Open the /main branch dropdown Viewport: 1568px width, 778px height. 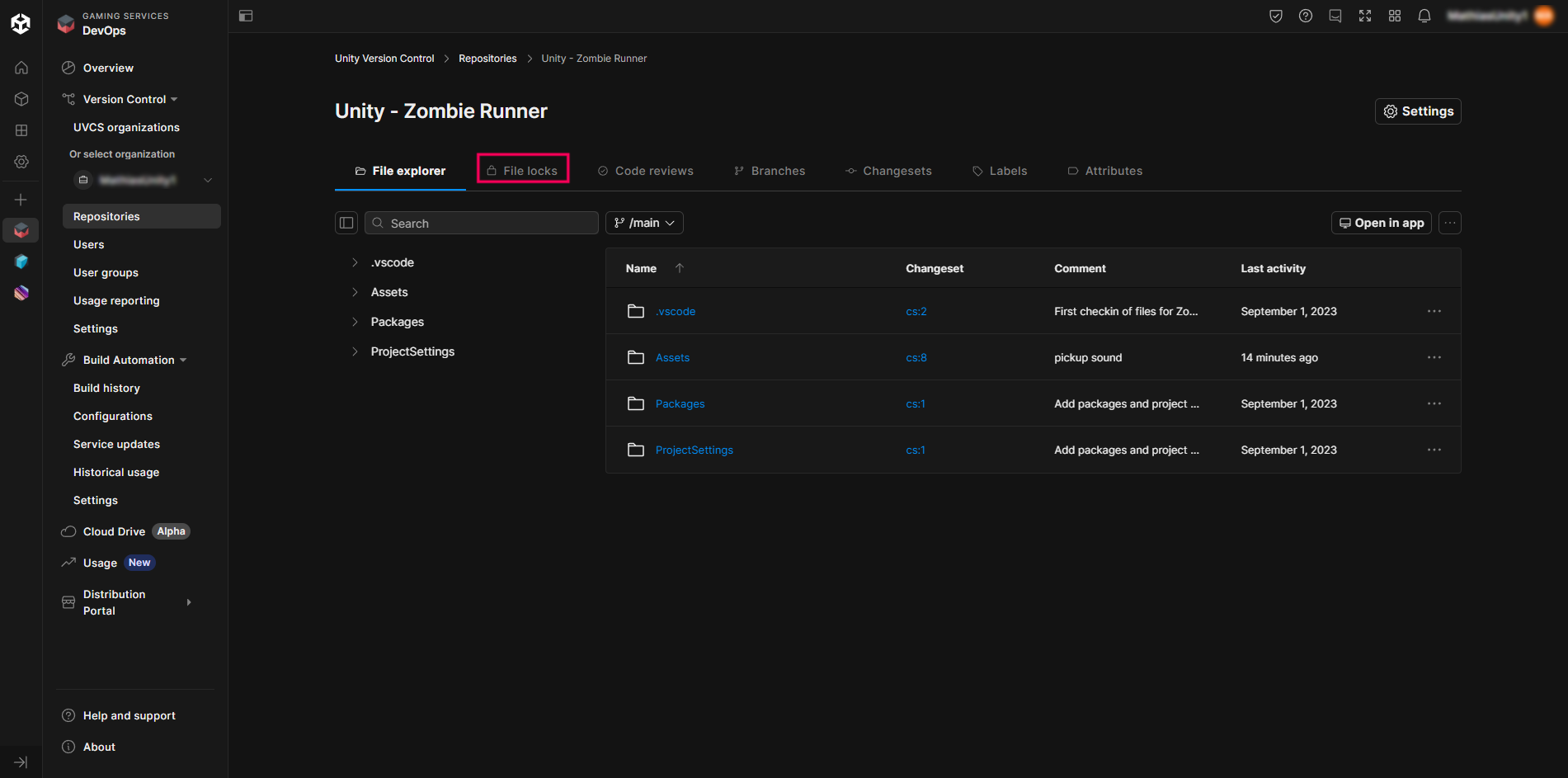[644, 223]
